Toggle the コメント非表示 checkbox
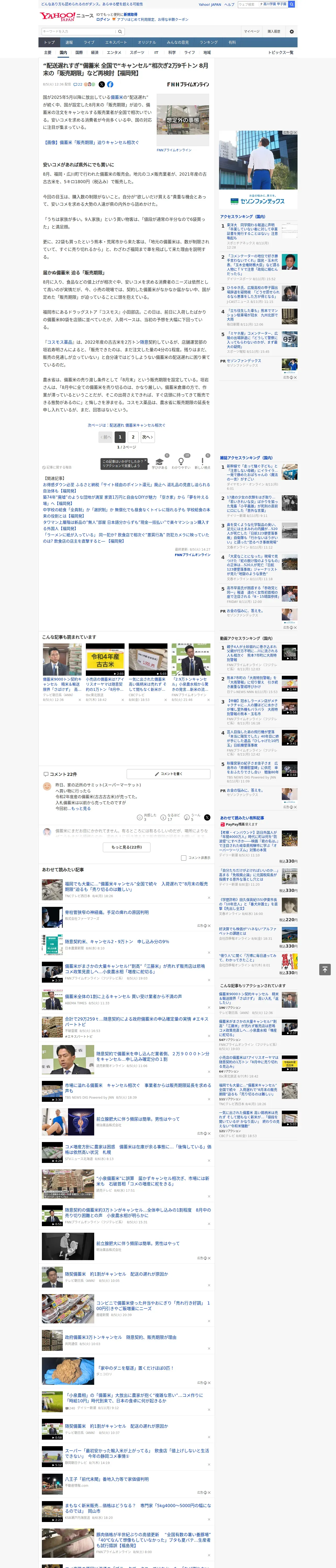This screenshot has height=1568, width=336. [183, 858]
